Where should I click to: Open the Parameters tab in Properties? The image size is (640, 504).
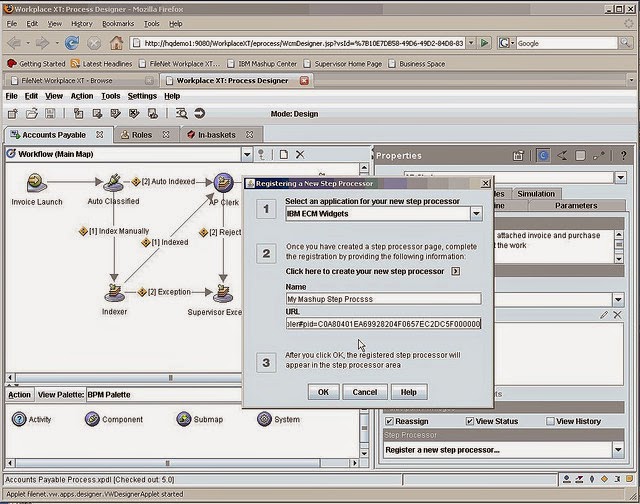pos(576,206)
